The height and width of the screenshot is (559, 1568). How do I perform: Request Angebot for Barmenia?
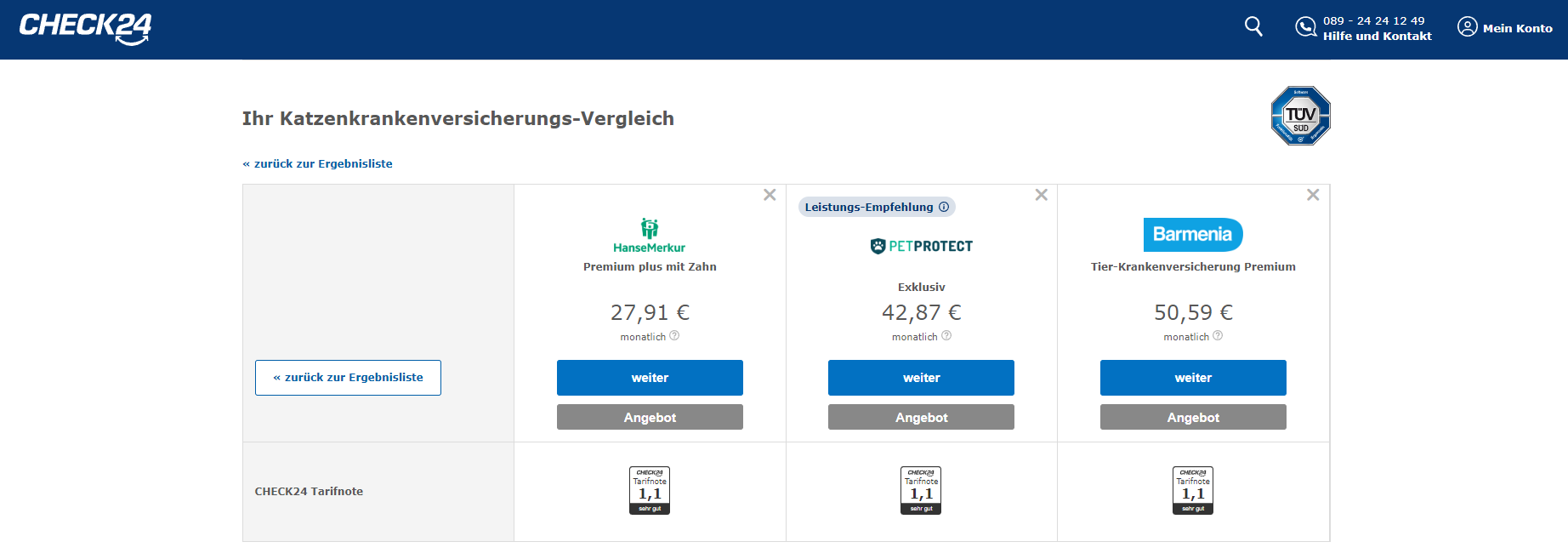[1193, 417]
